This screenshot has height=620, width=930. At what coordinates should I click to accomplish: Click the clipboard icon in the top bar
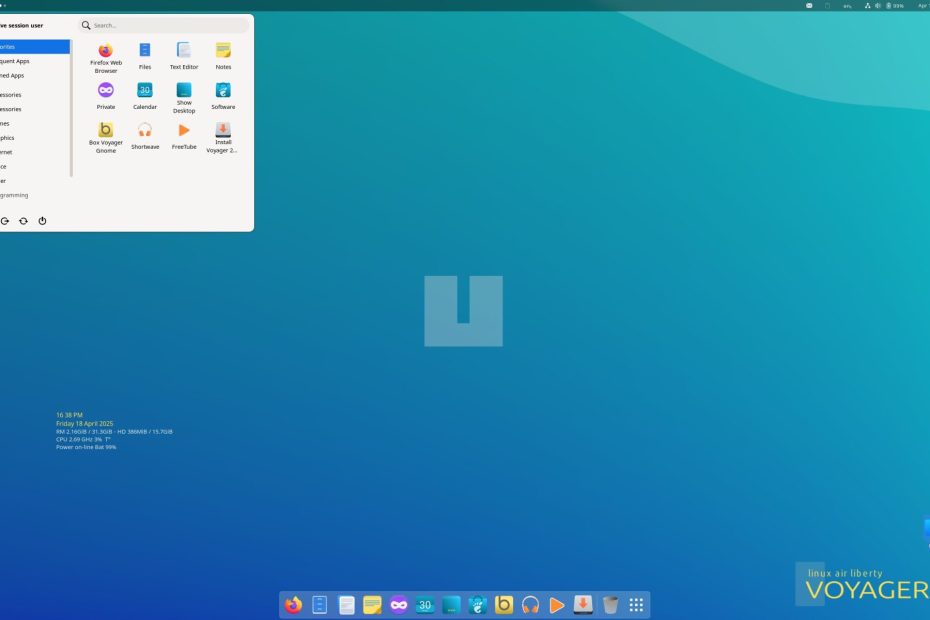pos(827,5)
